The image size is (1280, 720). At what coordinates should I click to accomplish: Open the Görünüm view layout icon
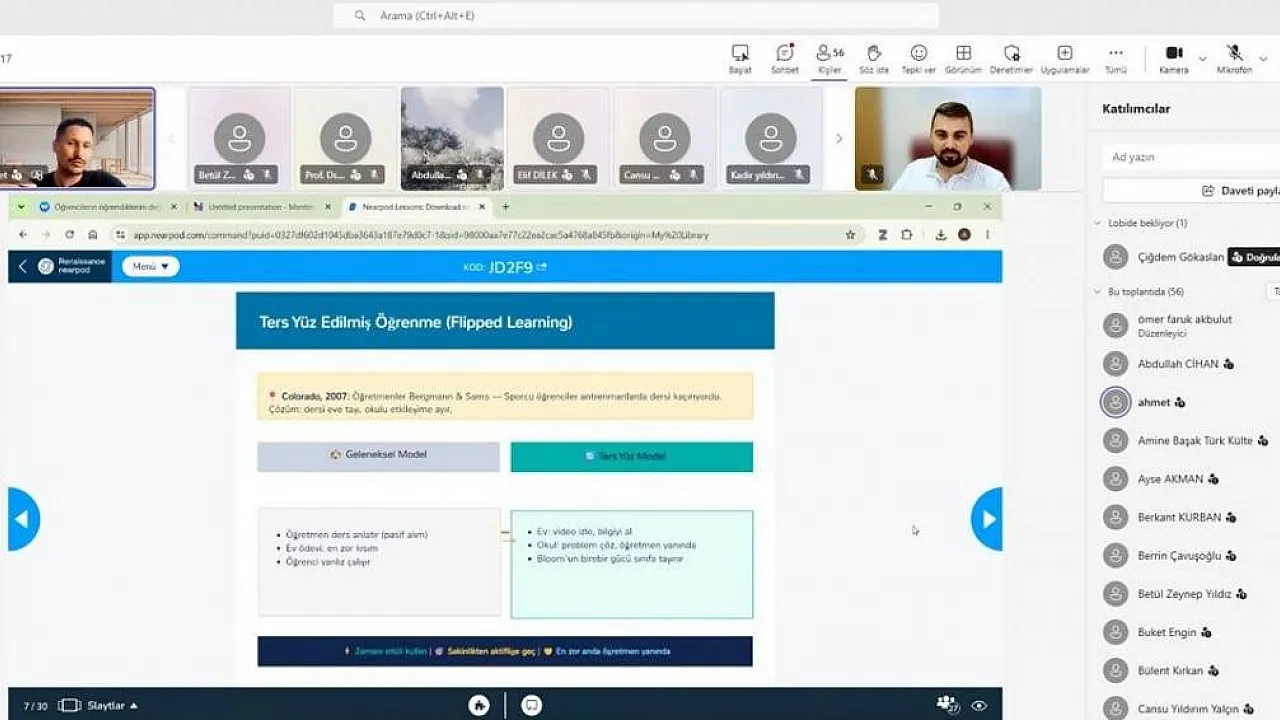[x=963, y=58]
